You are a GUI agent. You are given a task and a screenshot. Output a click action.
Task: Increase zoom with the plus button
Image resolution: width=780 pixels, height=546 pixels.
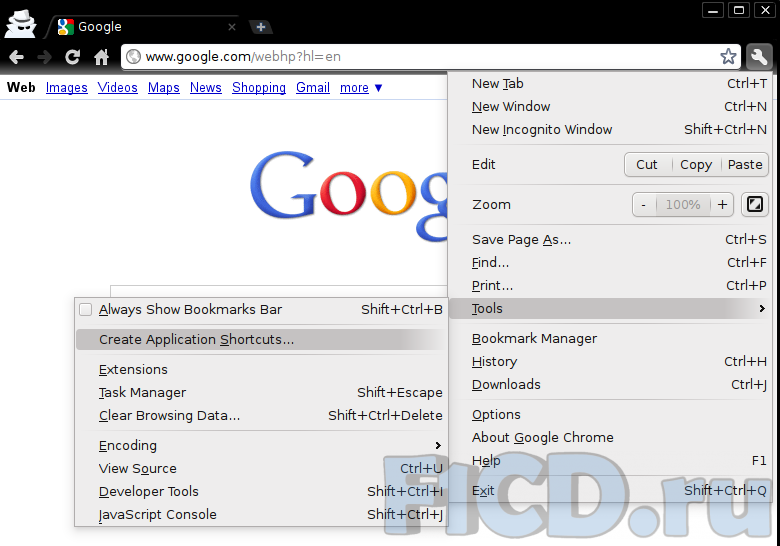[722, 204]
